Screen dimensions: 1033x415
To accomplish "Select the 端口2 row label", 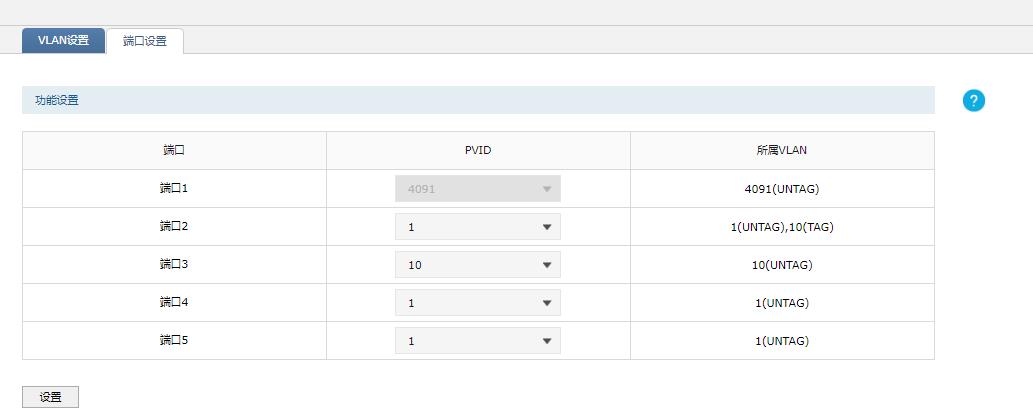I will coord(174,227).
